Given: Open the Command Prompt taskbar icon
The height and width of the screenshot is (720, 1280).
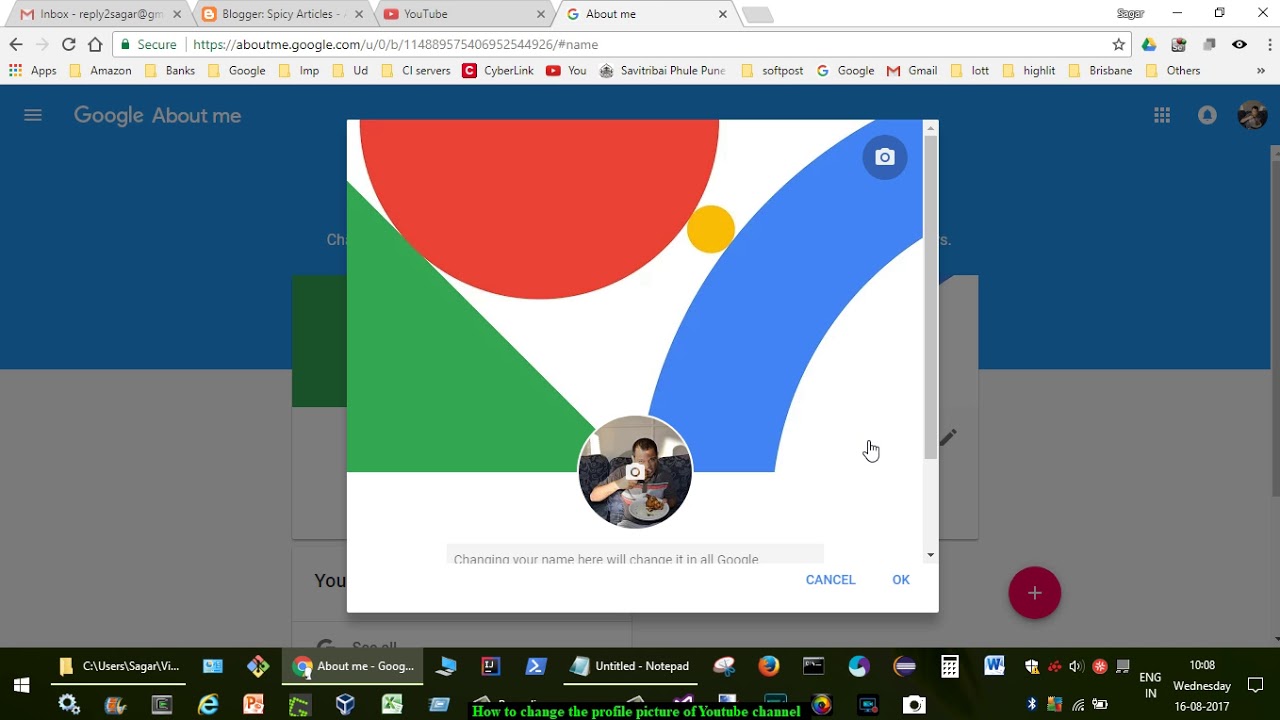Looking at the screenshot, I should (813, 666).
